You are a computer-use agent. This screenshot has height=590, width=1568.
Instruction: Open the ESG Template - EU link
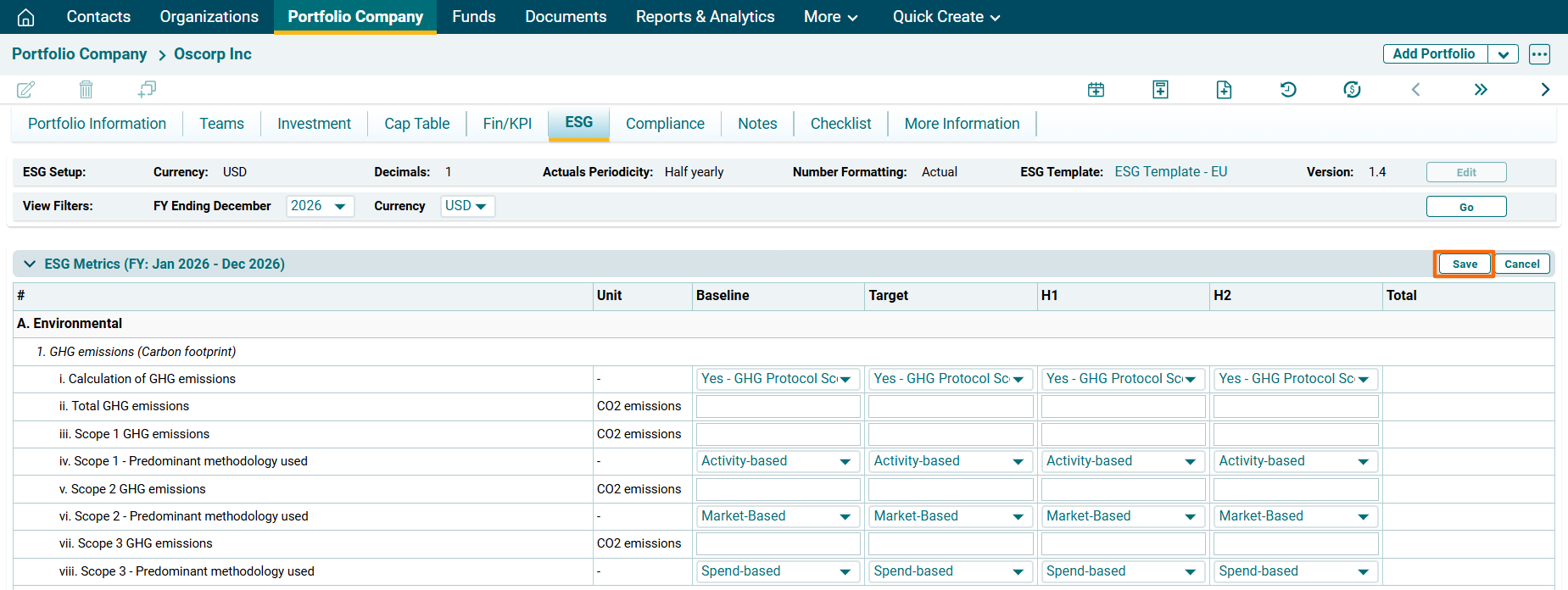tap(1170, 172)
